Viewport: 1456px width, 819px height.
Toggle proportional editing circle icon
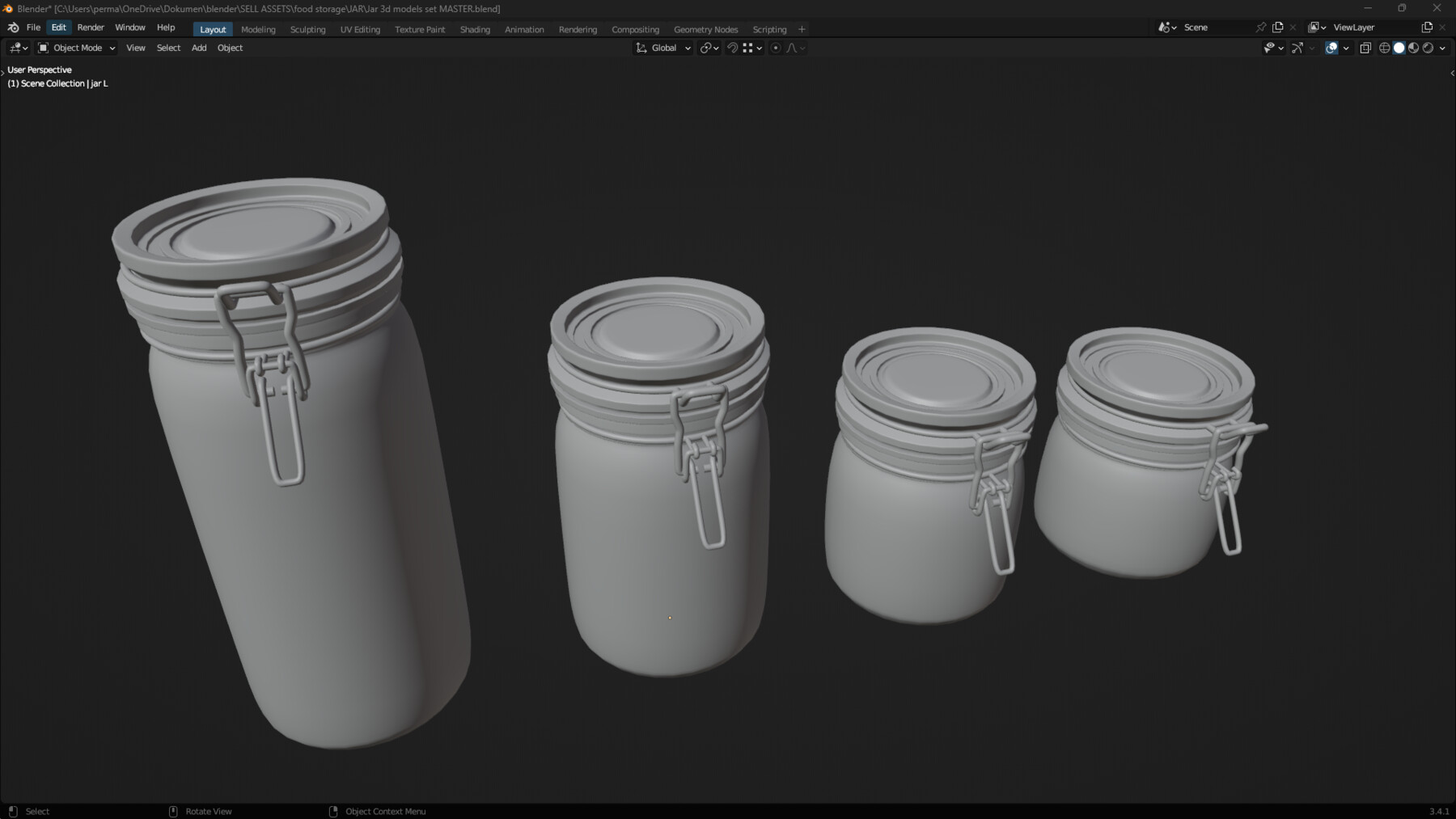[775, 48]
